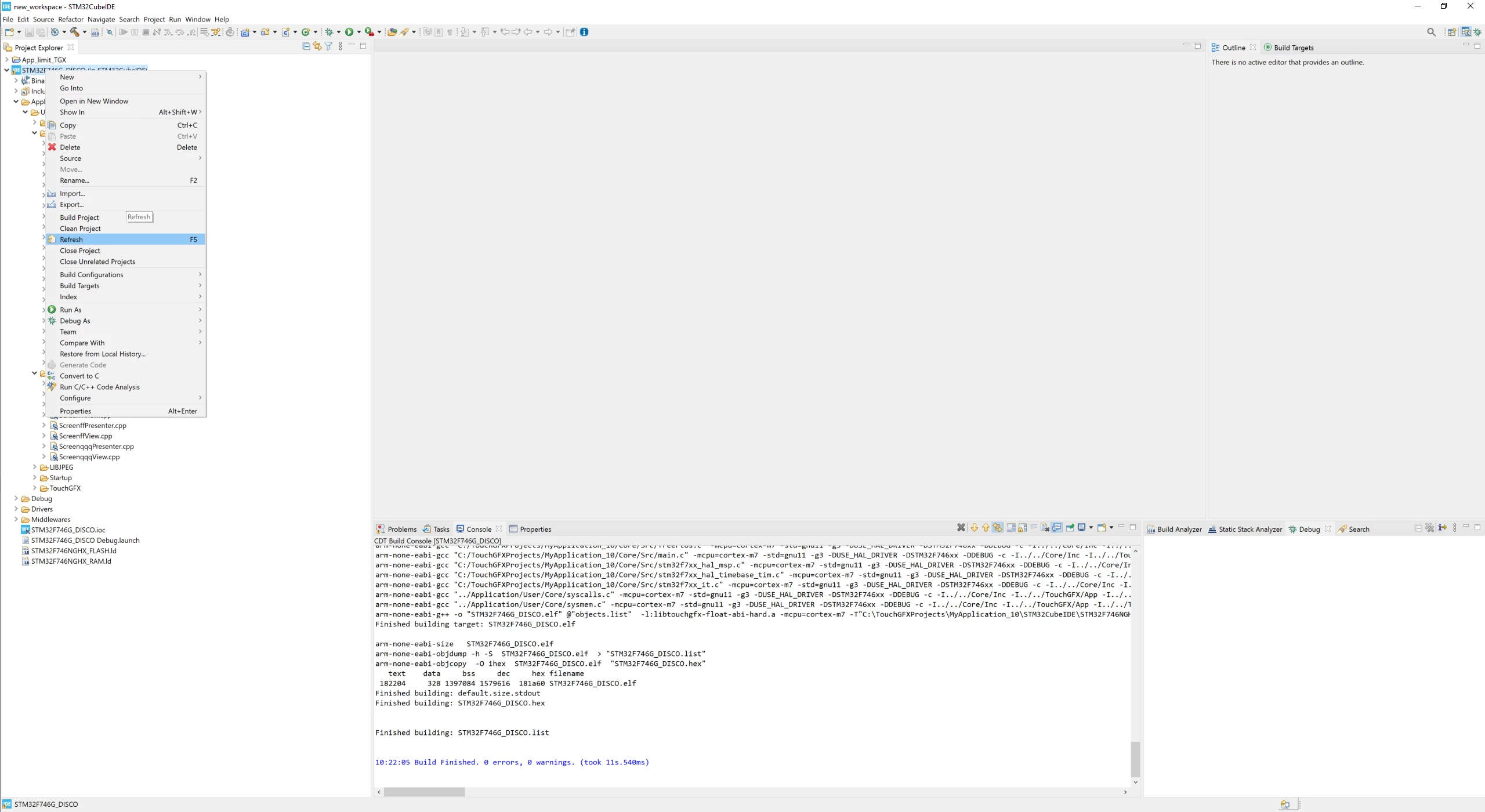Click the green bug Debug icon
1485x812 pixels.
click(329, 32)
